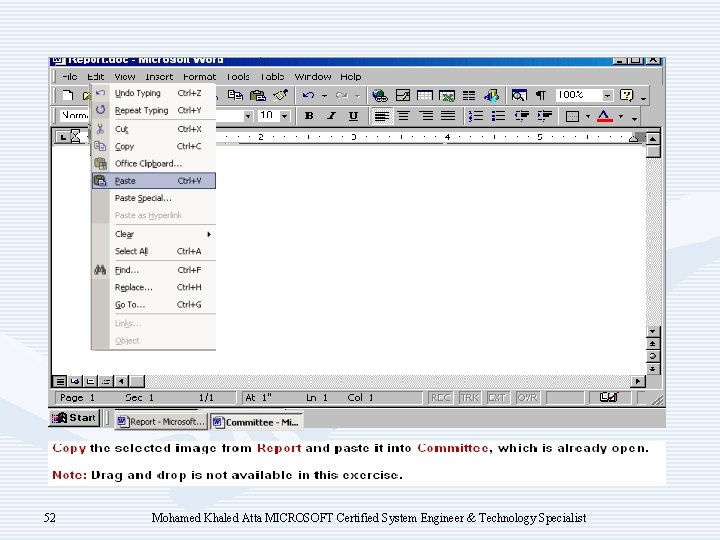The height and width of the screenshot is (540, 720).
Task: Choose Paste from Edit menu
Action: [x=153, y=180]
